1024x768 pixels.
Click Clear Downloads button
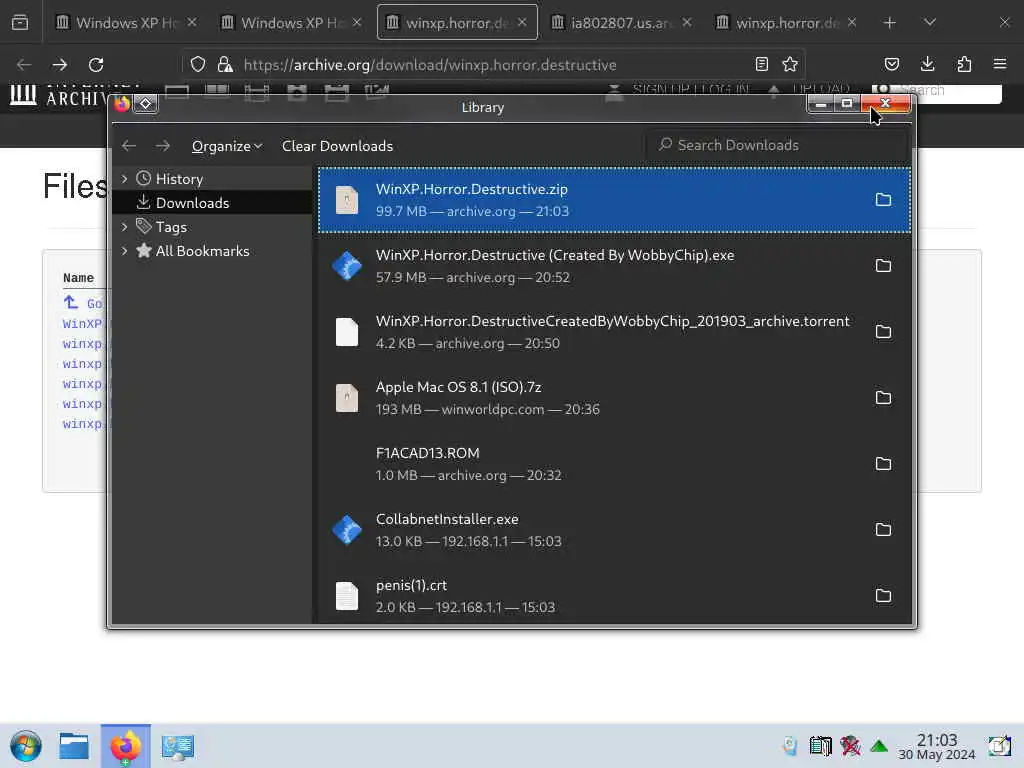point(337,146)
